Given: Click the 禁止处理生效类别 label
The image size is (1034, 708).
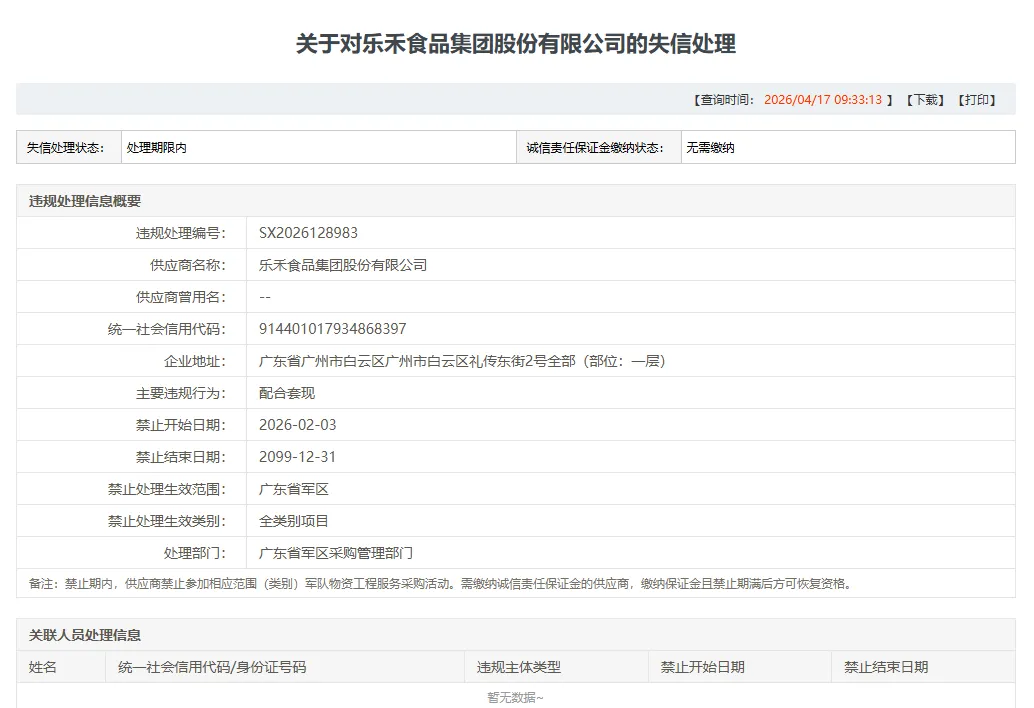Looking at the screenshot, I should pos(167,521).
